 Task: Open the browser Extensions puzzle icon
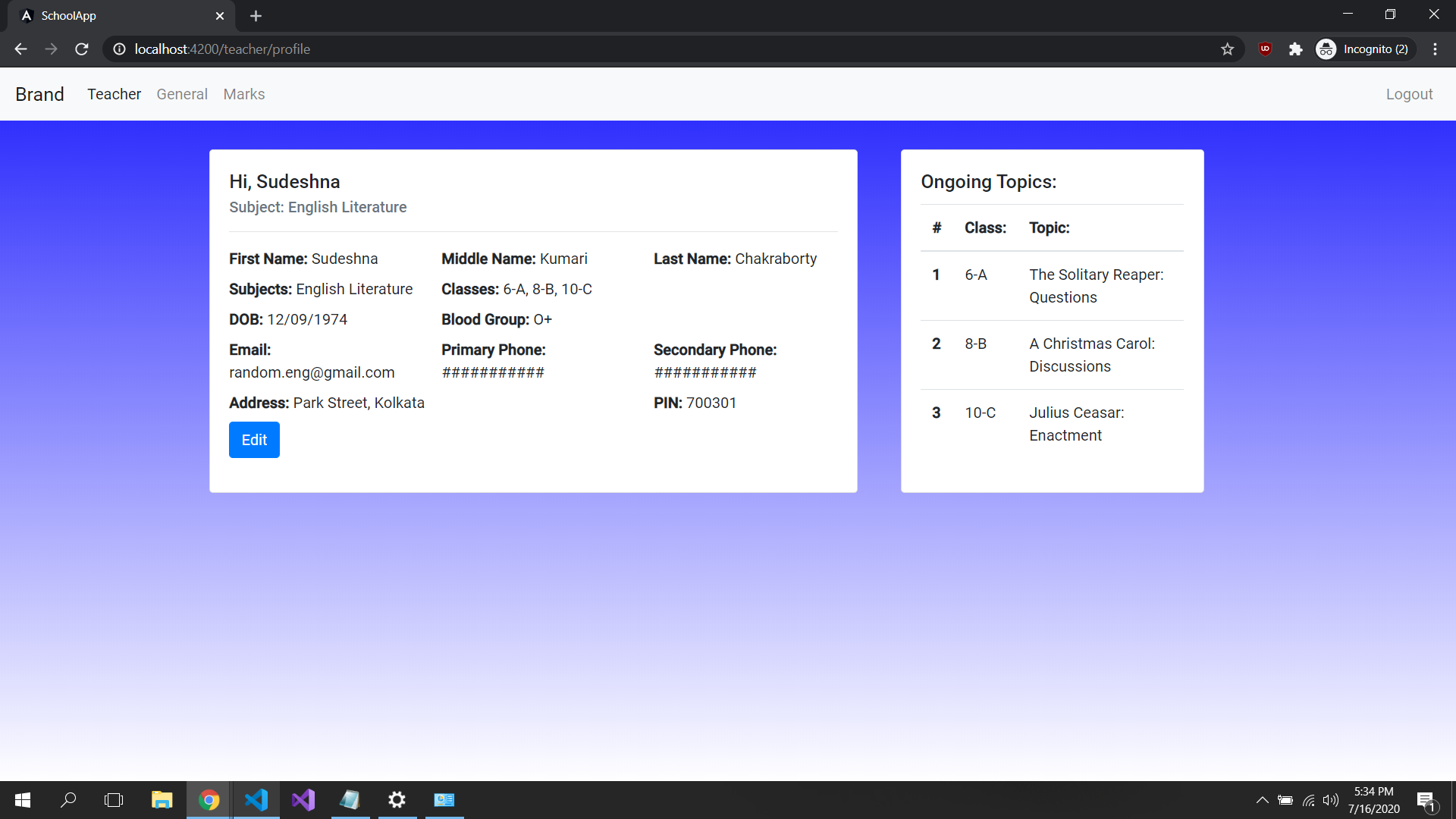click(x=1295, y=49)
